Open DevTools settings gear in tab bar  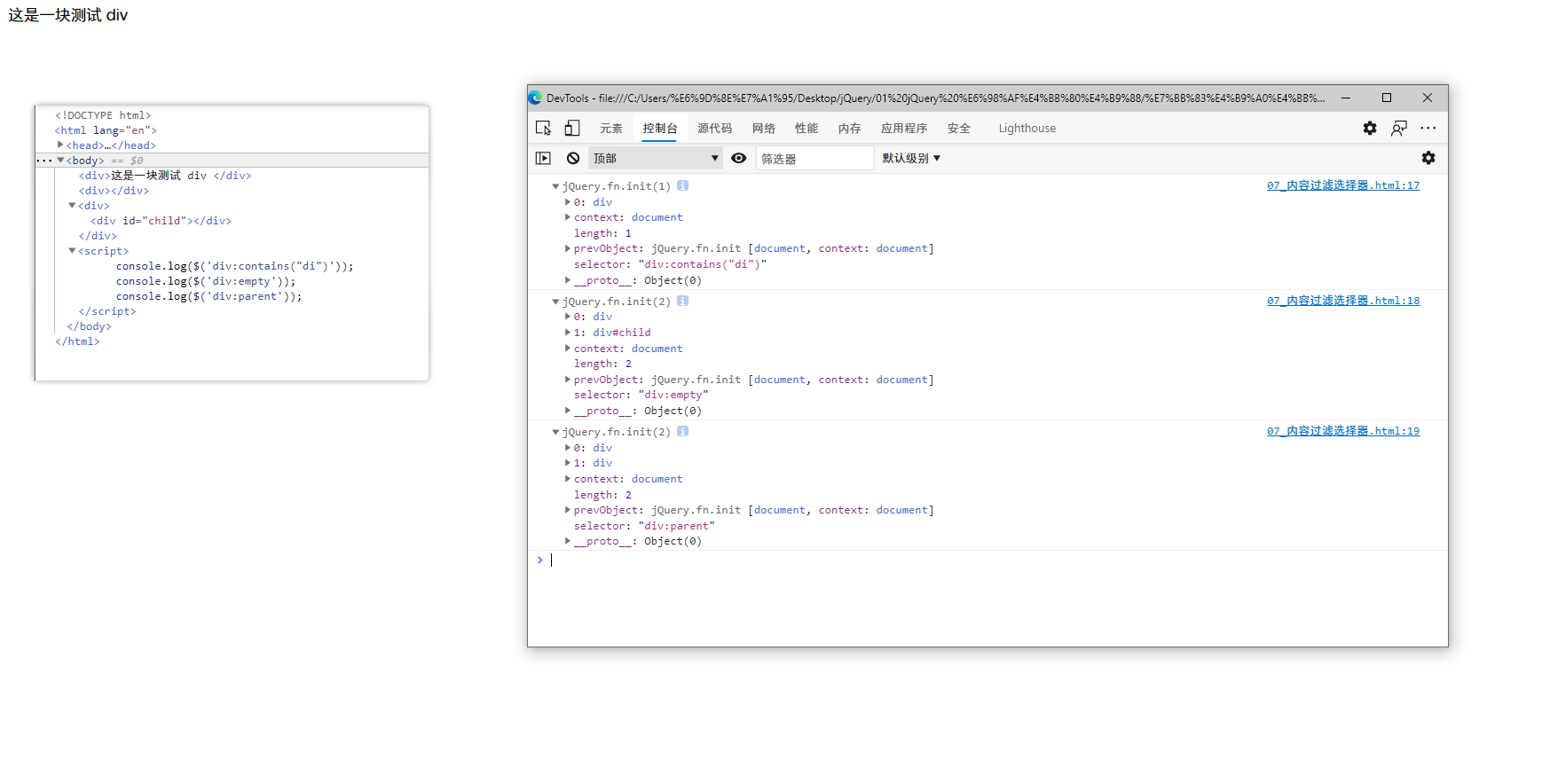pyautogui.click(x=1370, y=129)
